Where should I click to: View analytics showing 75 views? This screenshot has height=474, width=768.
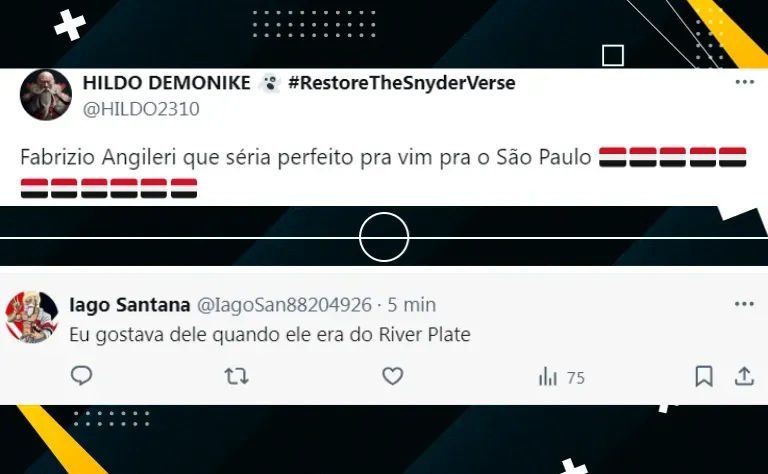pyautogui.click(x=561, y=378)
